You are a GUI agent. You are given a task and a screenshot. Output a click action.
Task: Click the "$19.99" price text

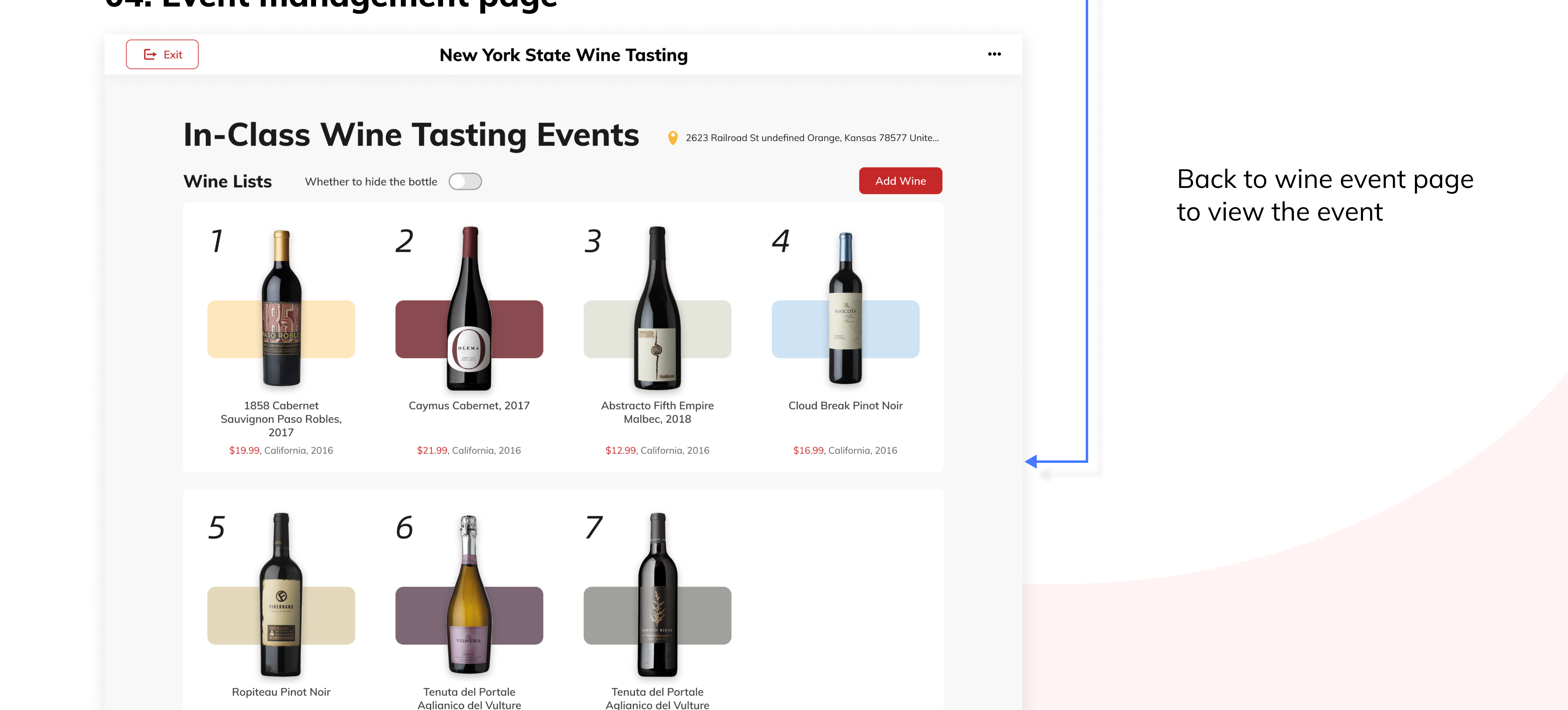pyautogui.click(x=244, y=451)
